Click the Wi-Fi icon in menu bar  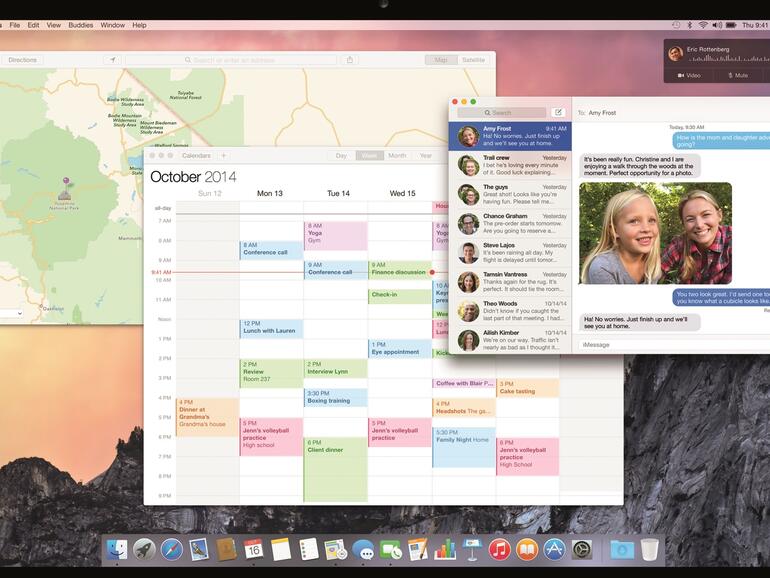pyautogui.click(x=703, y=25)
